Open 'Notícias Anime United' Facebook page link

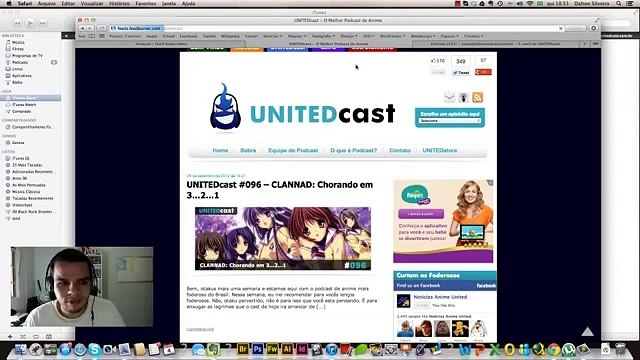coord(440,297)
